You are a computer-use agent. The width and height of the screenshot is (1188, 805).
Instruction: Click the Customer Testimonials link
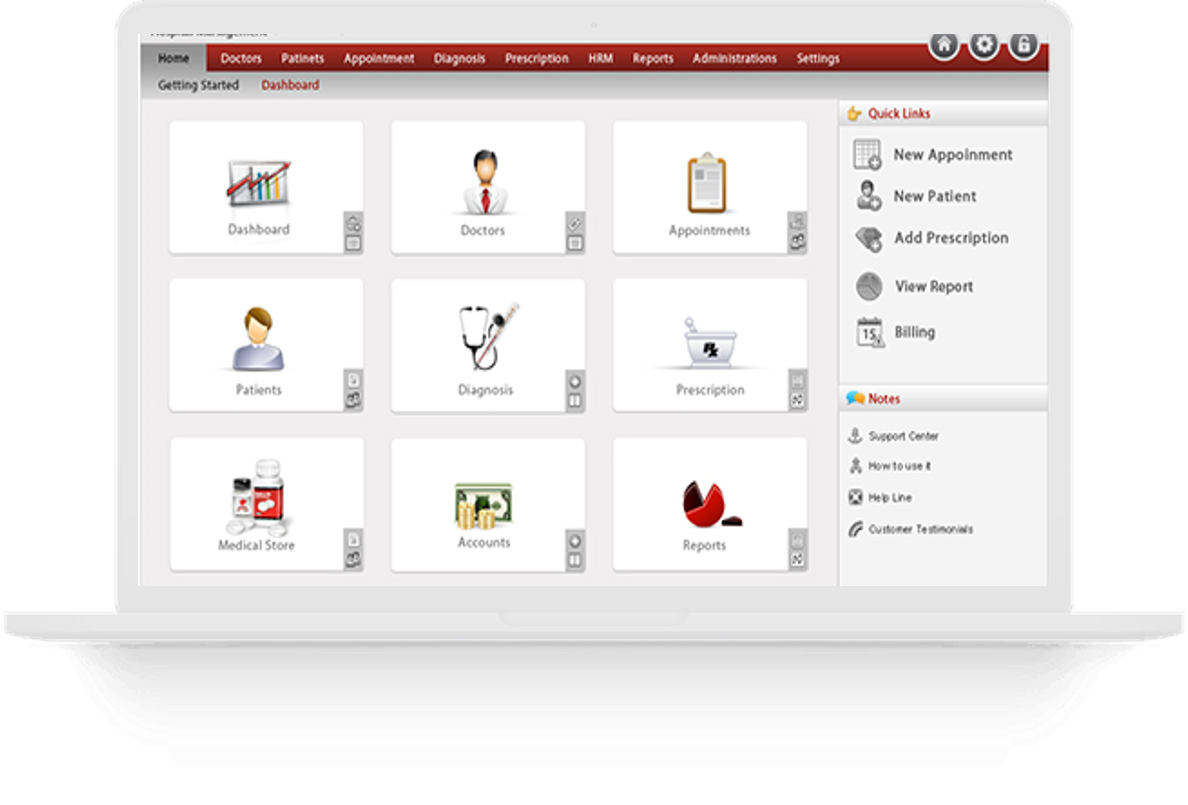919,530
